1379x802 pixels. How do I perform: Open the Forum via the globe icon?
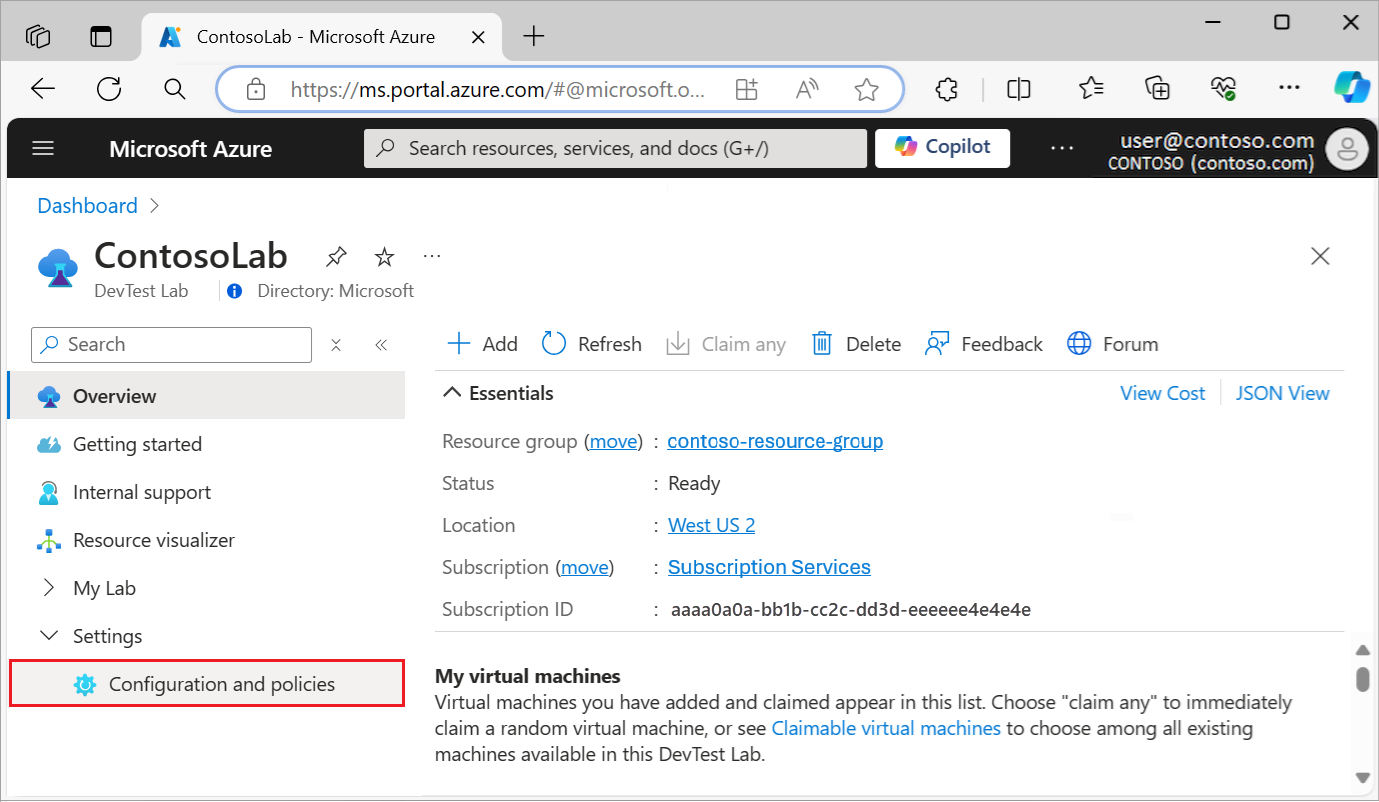[x=1112, y=343]
